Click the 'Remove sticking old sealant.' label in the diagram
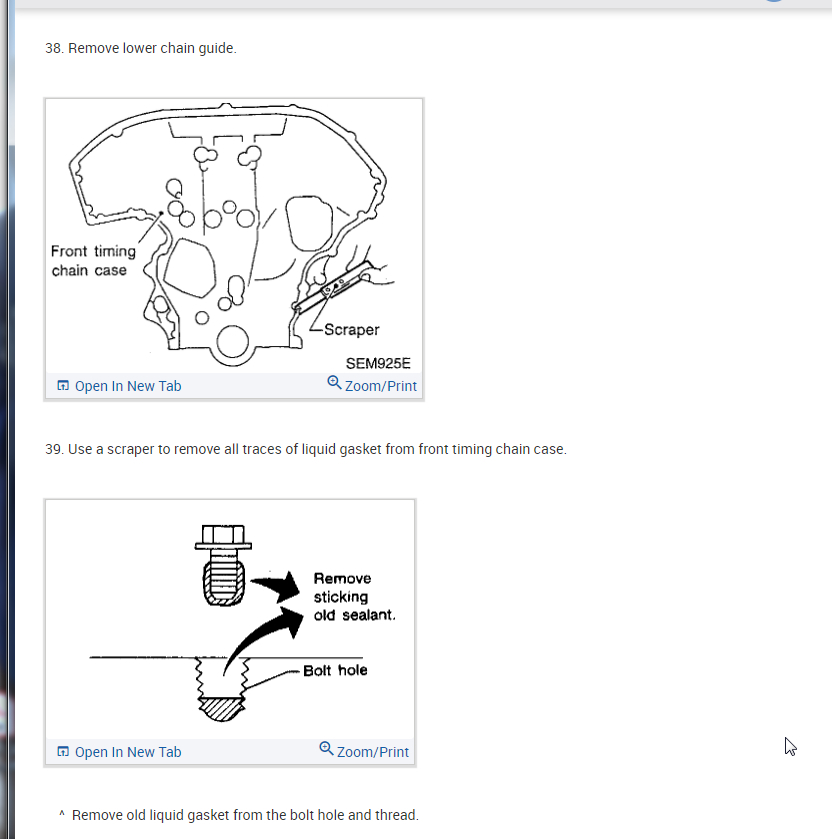 coord(354,597)
